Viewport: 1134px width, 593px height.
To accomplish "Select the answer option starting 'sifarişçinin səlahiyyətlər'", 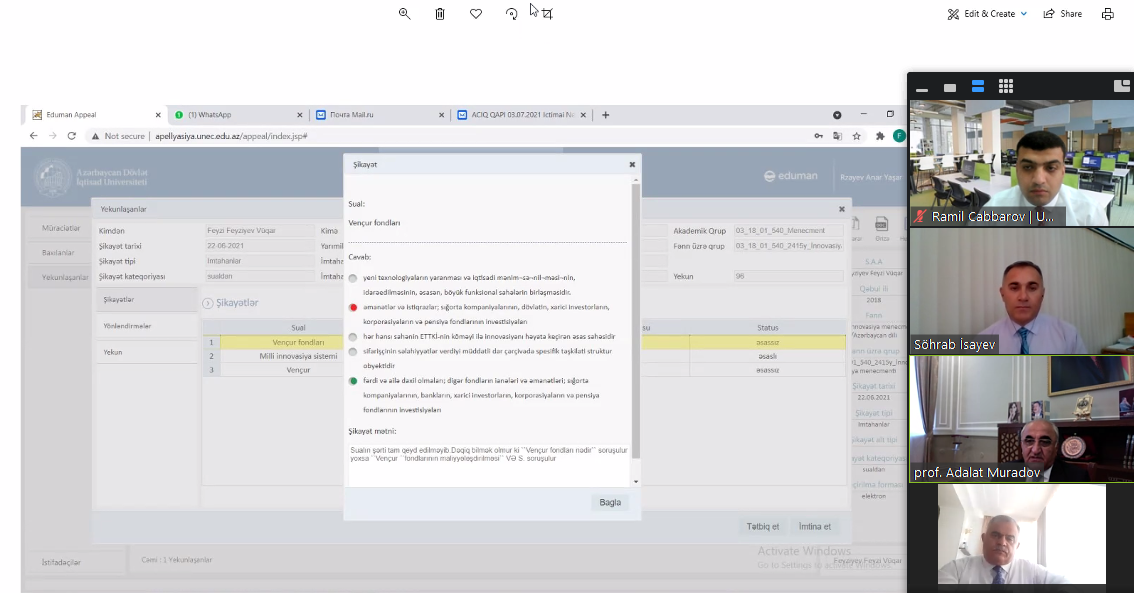I will [353, 351].
